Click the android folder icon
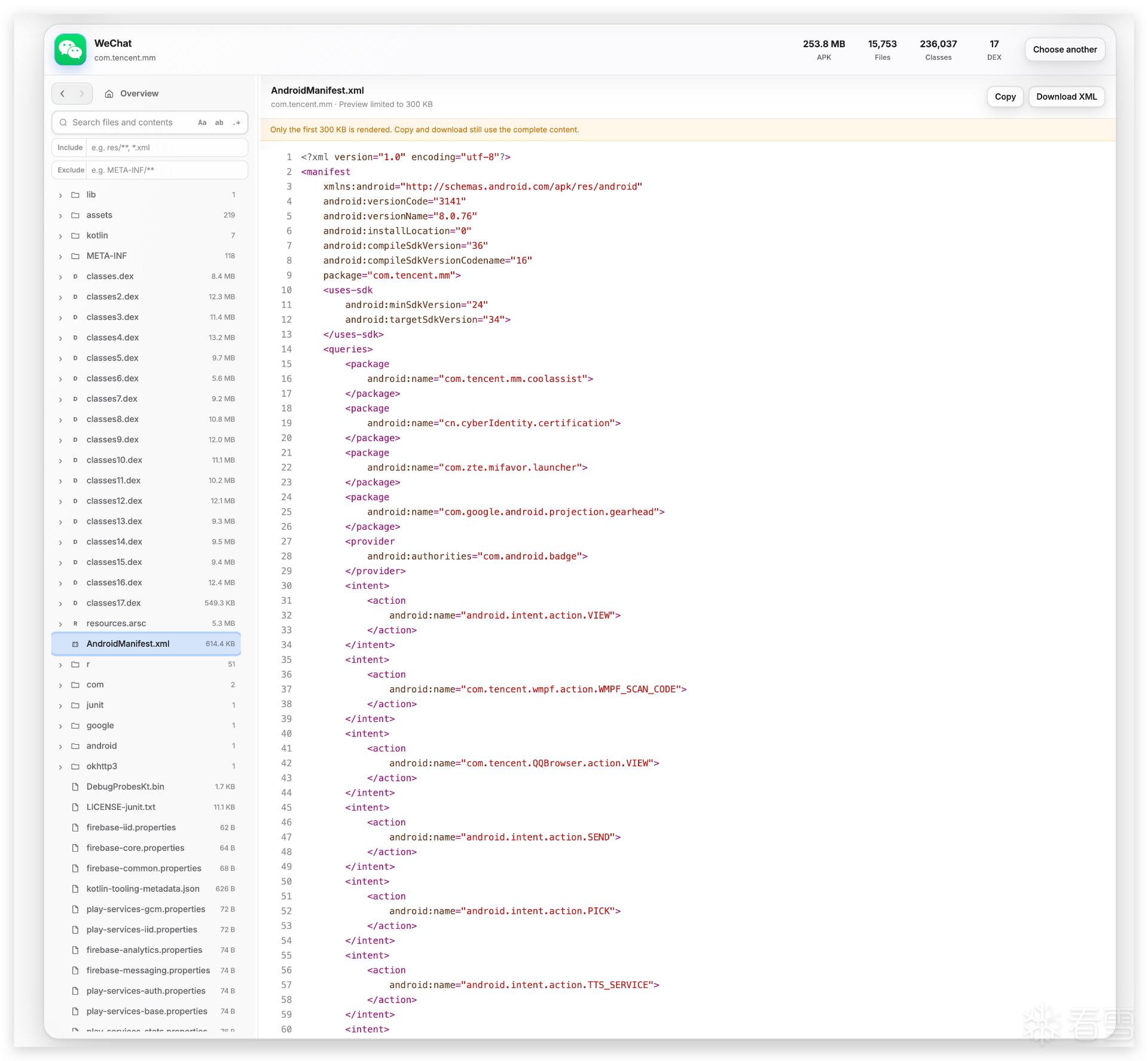This screenshot has height=1061, width=1148. [75, 746]
